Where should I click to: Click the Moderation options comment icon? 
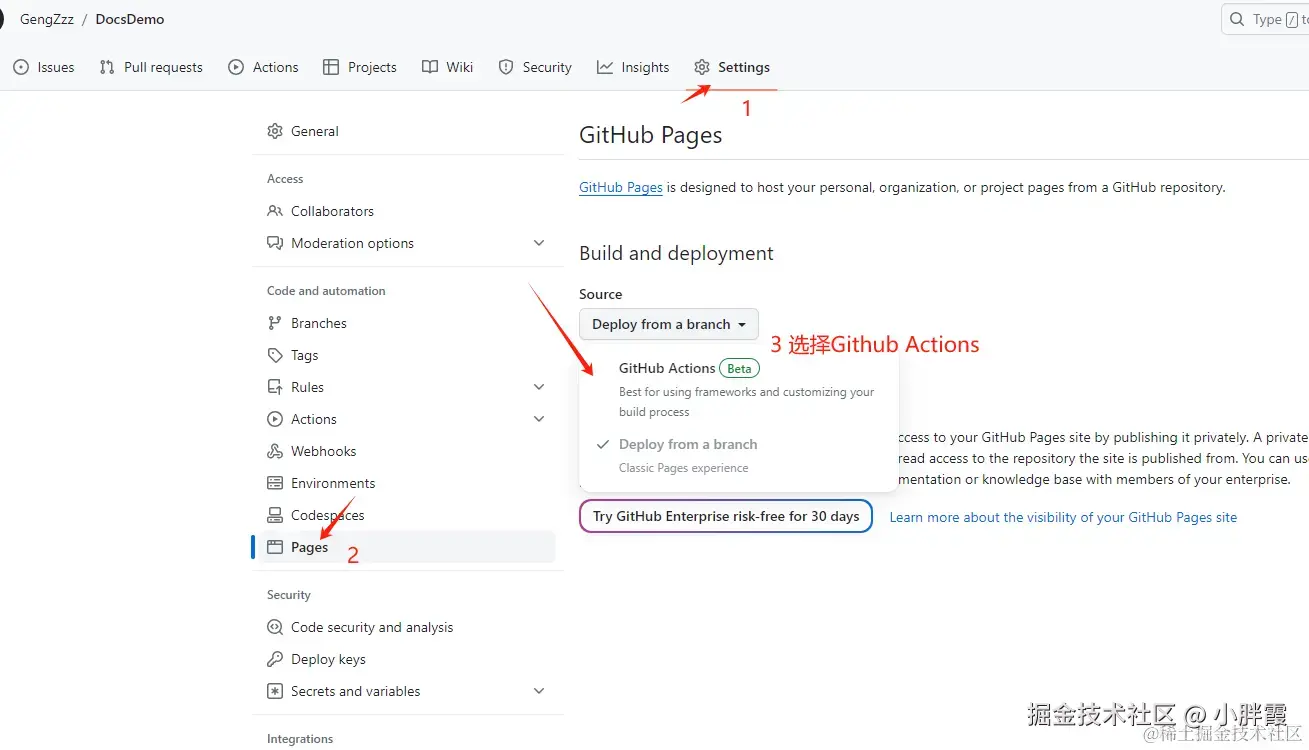275,243
